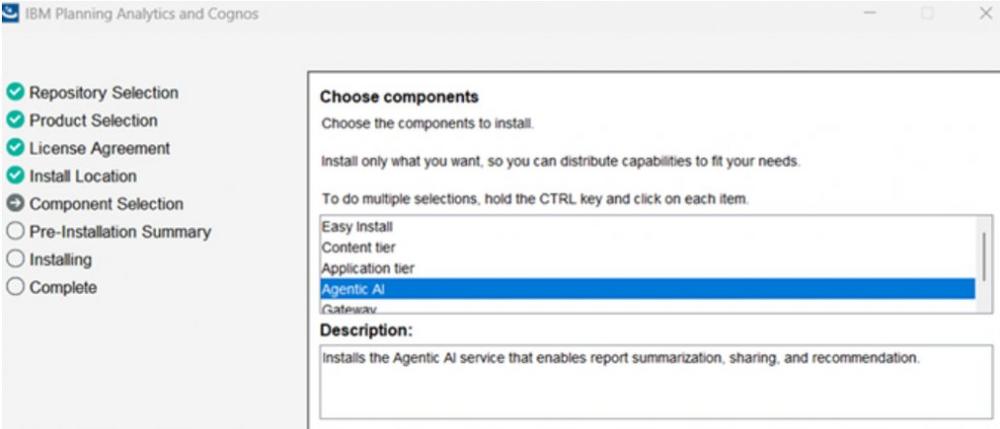Click the License Agreement green checkmark icon
Image resolution: width=1000 pixels, height=429 pixels.
click(x=15, y=148)
